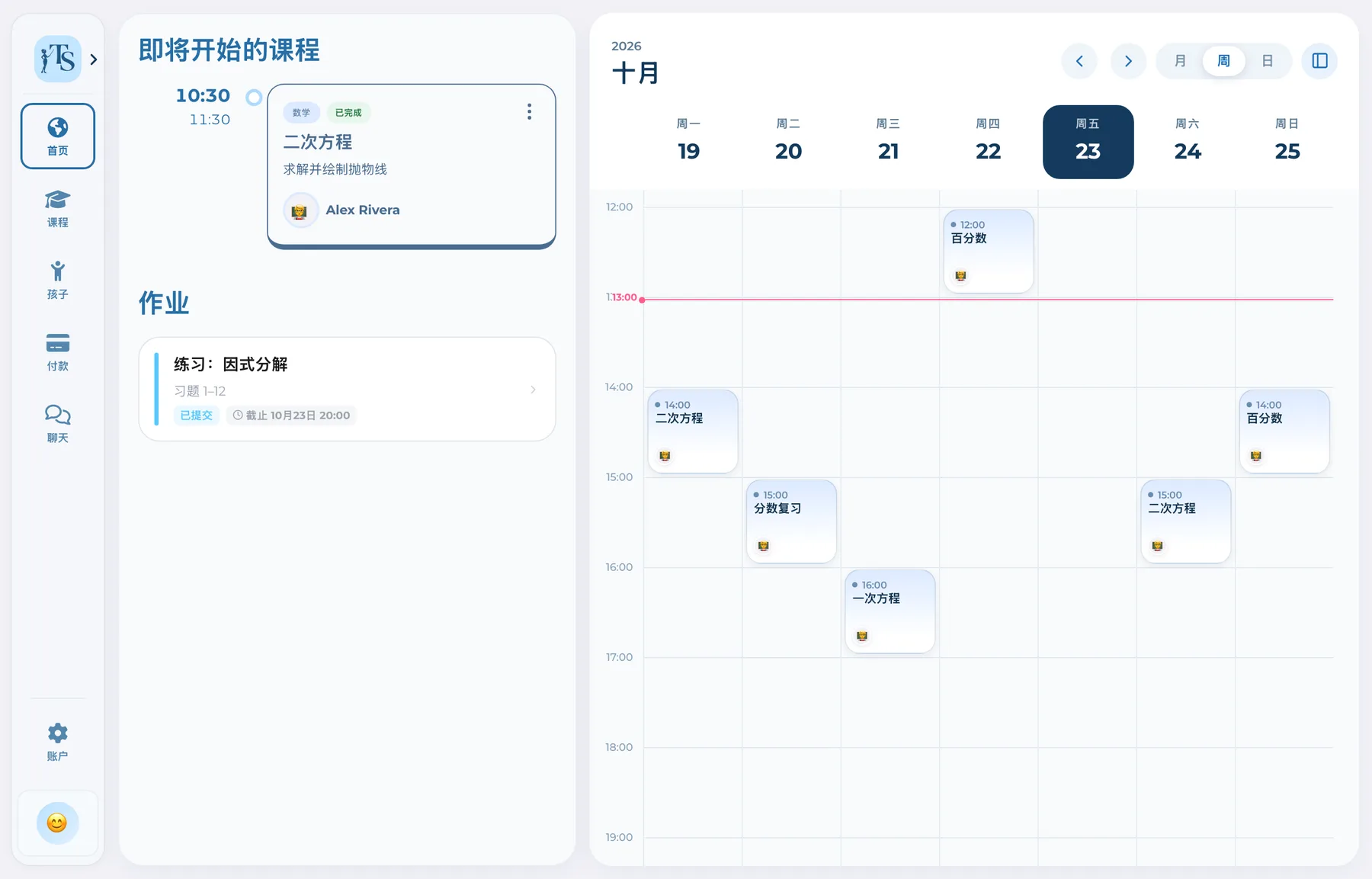Open the 孩子 child icon
The image size is (1372, 879).
point(58,271)
